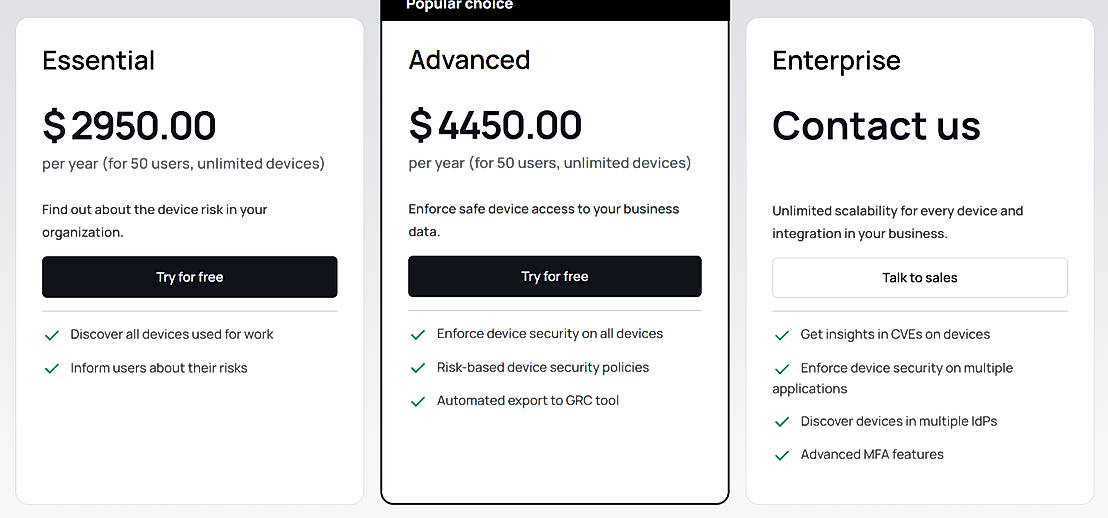Click checkmark beside Enforce device security on multiple applications
The width and height of the screenshot is (1108, 518).
[x=782, y=369]
